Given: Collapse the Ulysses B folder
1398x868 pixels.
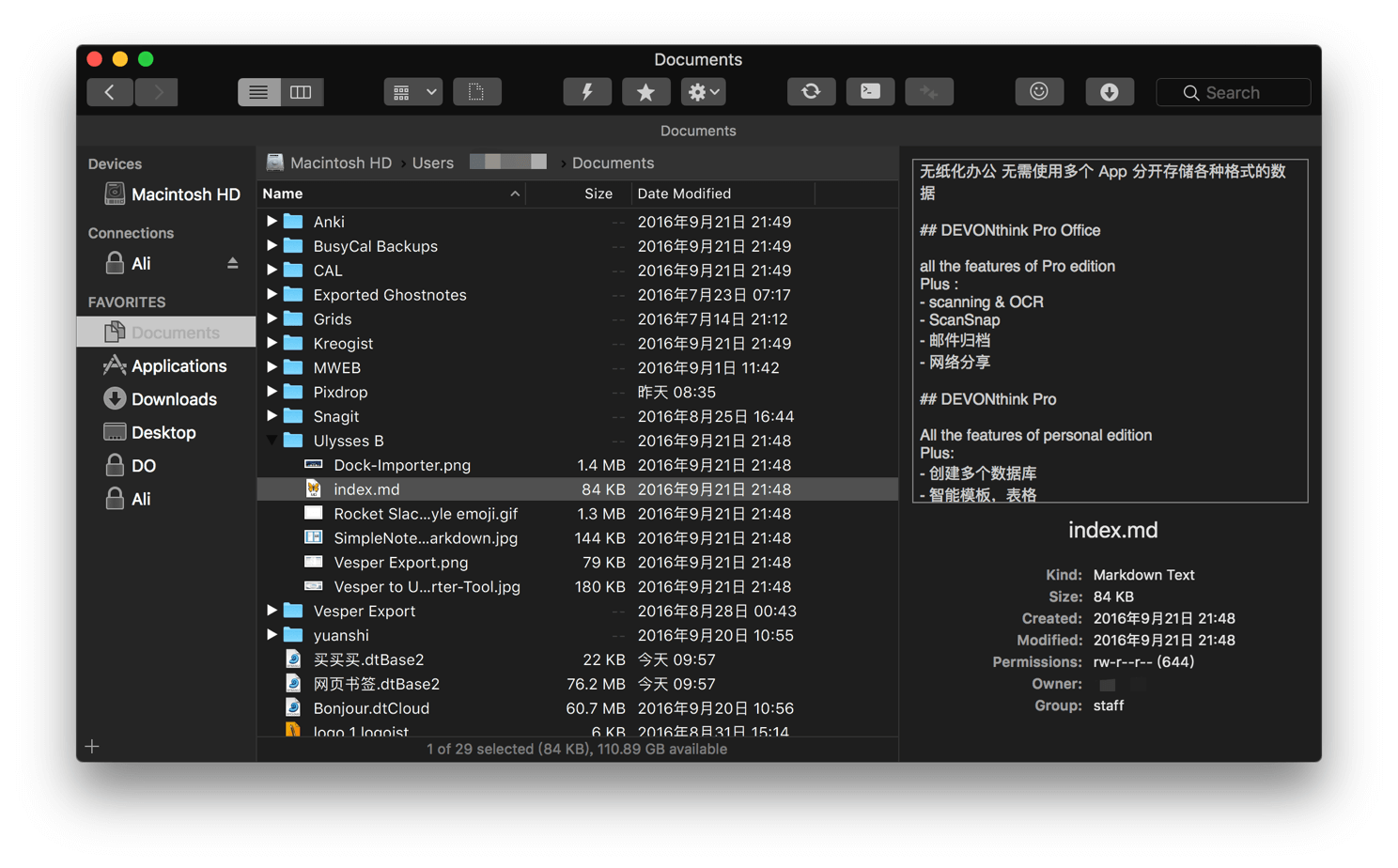Looking at the screenshot, I should 272,441.
